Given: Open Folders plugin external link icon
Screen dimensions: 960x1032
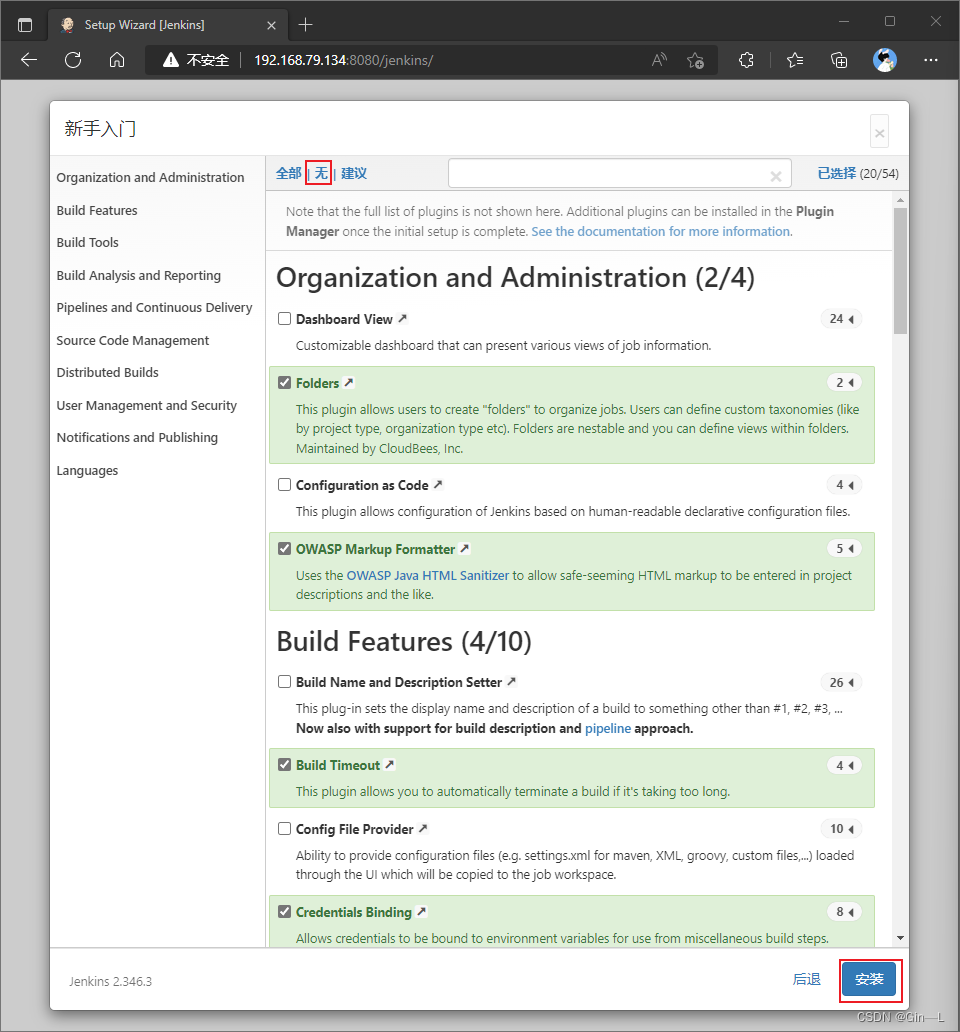Looking at the screenshot, I should pos(349,382).
